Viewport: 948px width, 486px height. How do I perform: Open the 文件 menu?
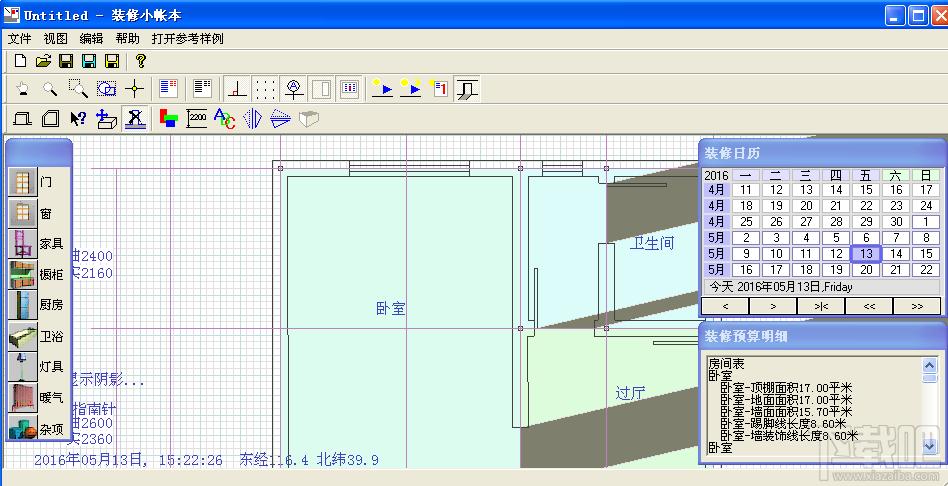click(x=19, y=39)
